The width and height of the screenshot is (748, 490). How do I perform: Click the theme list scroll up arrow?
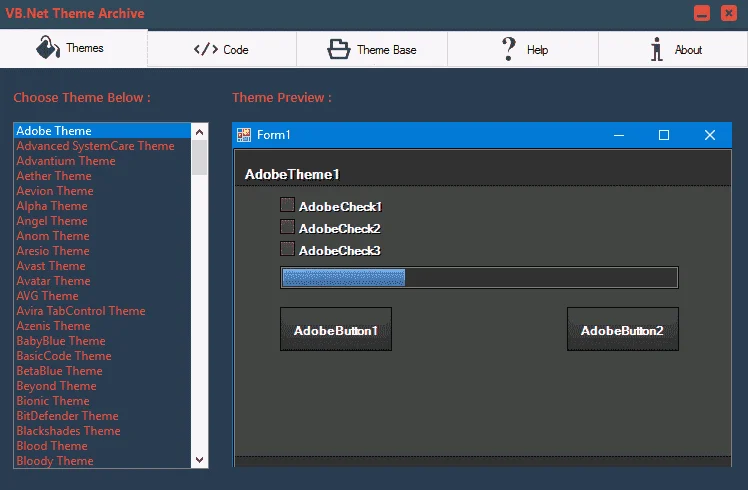(199, 132)
